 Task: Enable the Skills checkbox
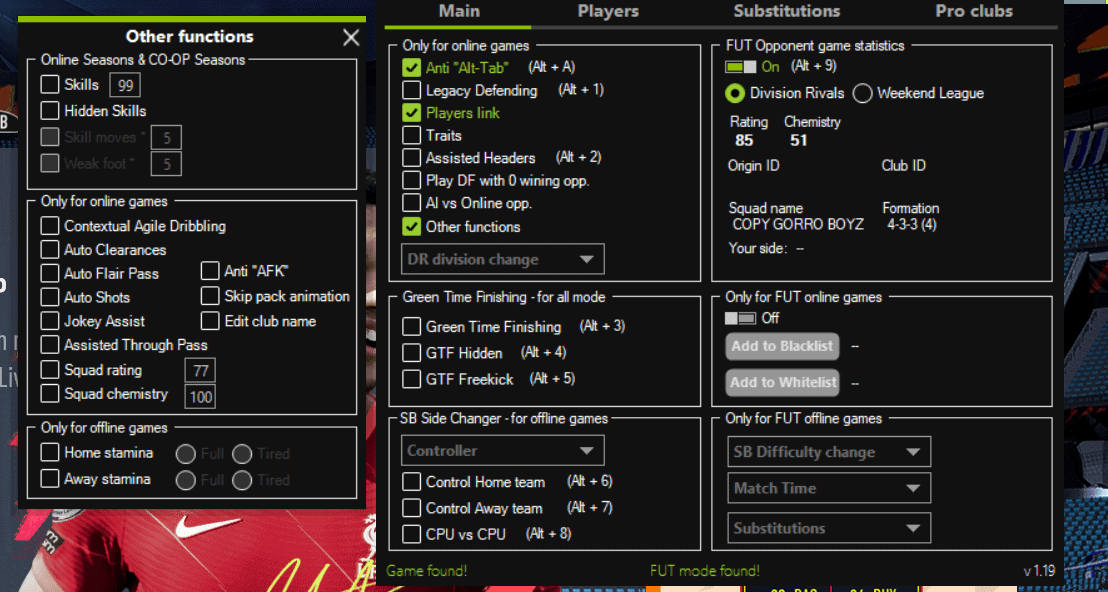click(49, 85)
